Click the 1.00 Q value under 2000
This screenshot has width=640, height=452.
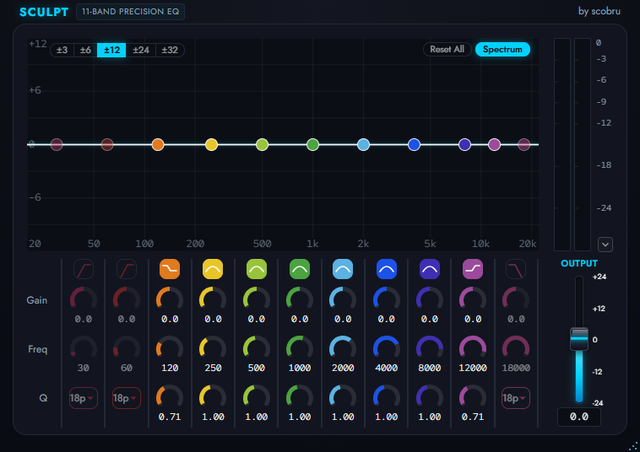(343, 417)
